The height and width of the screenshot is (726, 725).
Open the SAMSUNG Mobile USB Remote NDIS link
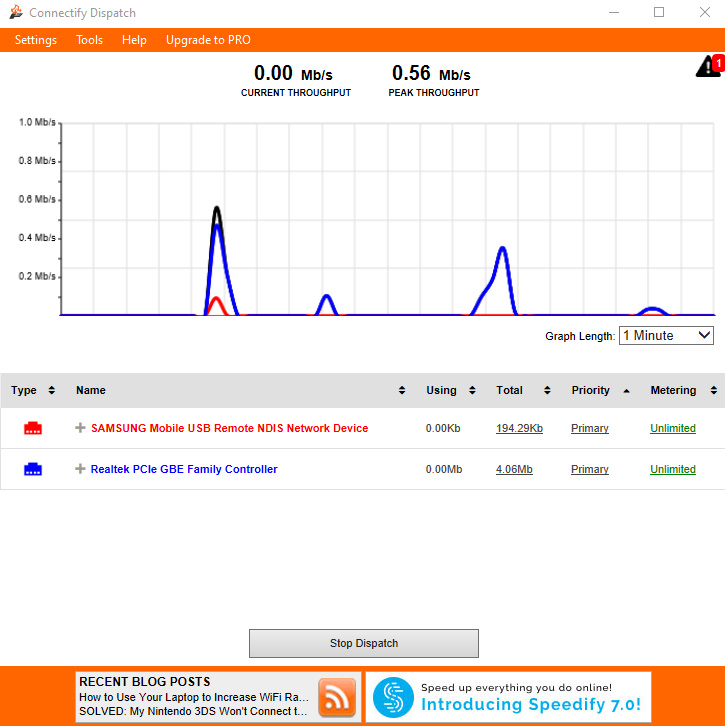pyautogui.click(x=229, y=428)
